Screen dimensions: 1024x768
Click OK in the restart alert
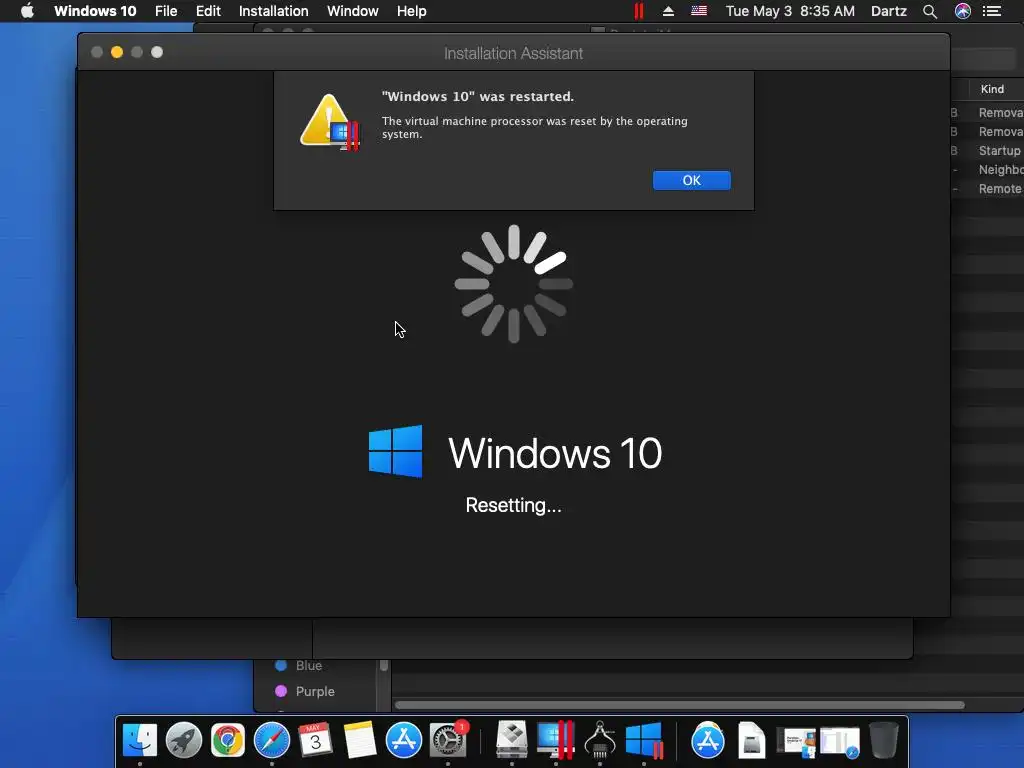(x=692, y=180)
